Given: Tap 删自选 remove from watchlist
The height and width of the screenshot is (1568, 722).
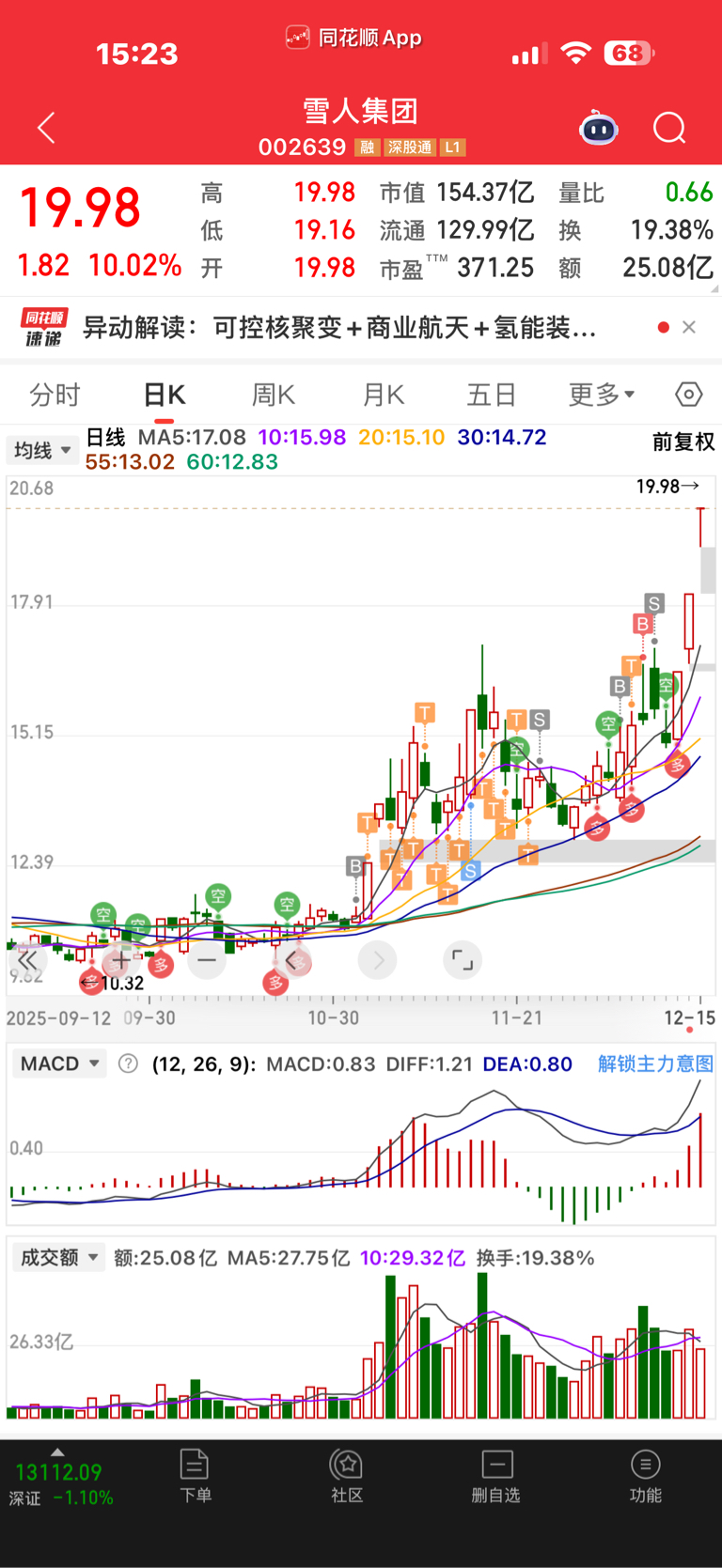Looking at the screenshot, I should tap(496, 1476).
